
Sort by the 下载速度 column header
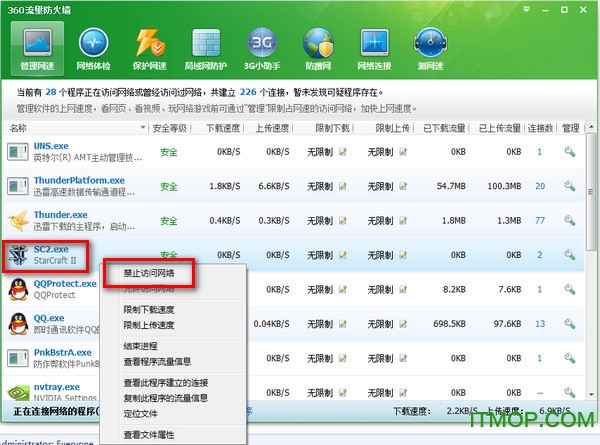pyautogui.click(x=223, y=128)
